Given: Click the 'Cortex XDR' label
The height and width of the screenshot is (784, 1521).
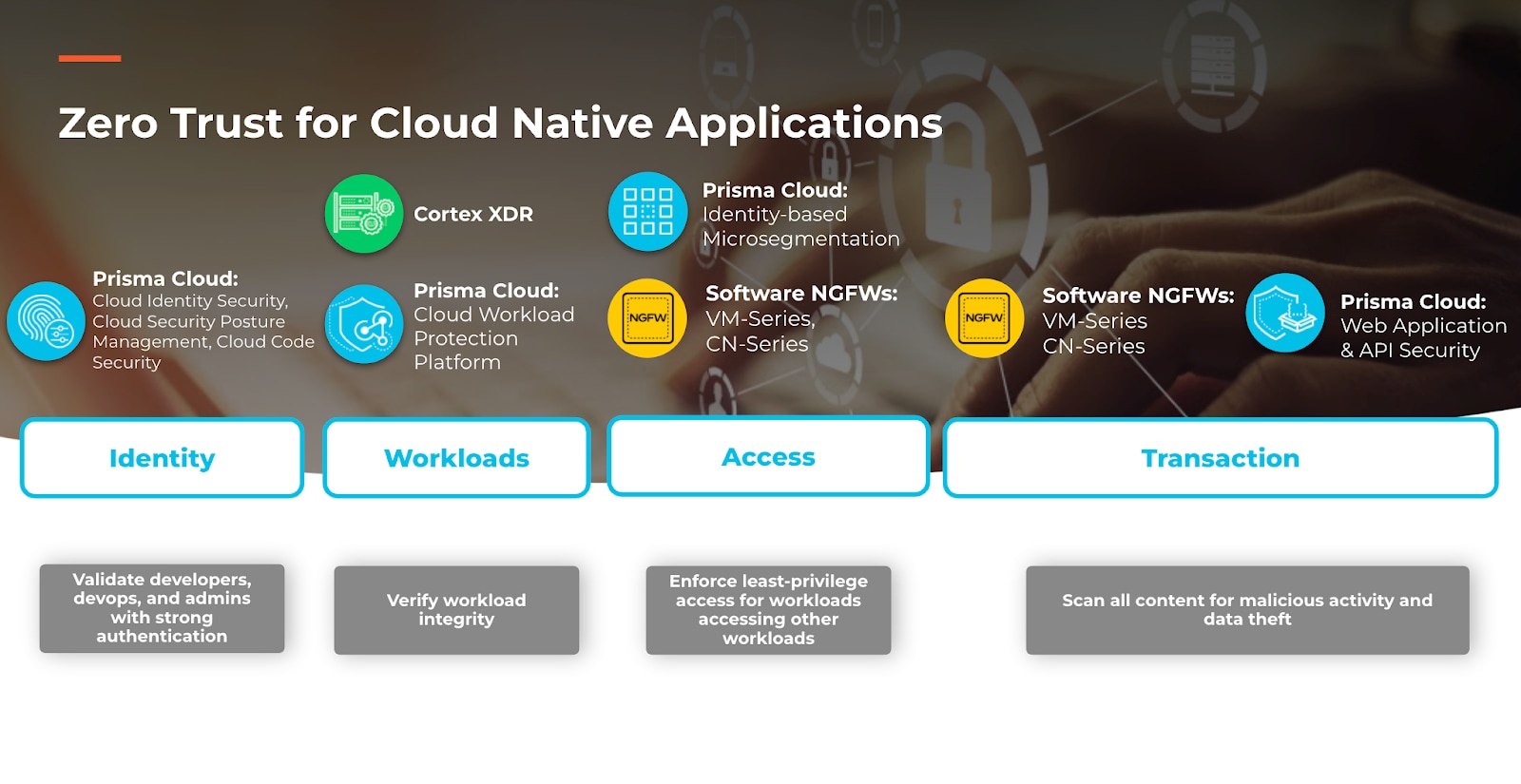Looking at the screenshot, I should tap(473, 214).
